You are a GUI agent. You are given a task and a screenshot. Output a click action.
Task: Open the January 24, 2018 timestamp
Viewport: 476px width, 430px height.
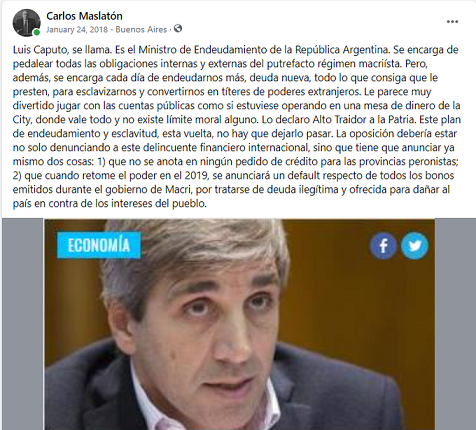(77, 30)
